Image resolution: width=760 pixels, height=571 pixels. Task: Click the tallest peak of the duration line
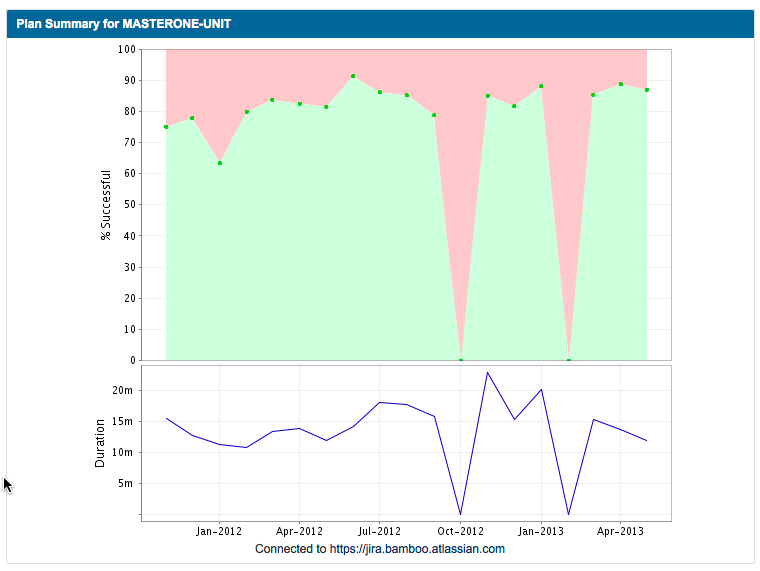(487, 373)
